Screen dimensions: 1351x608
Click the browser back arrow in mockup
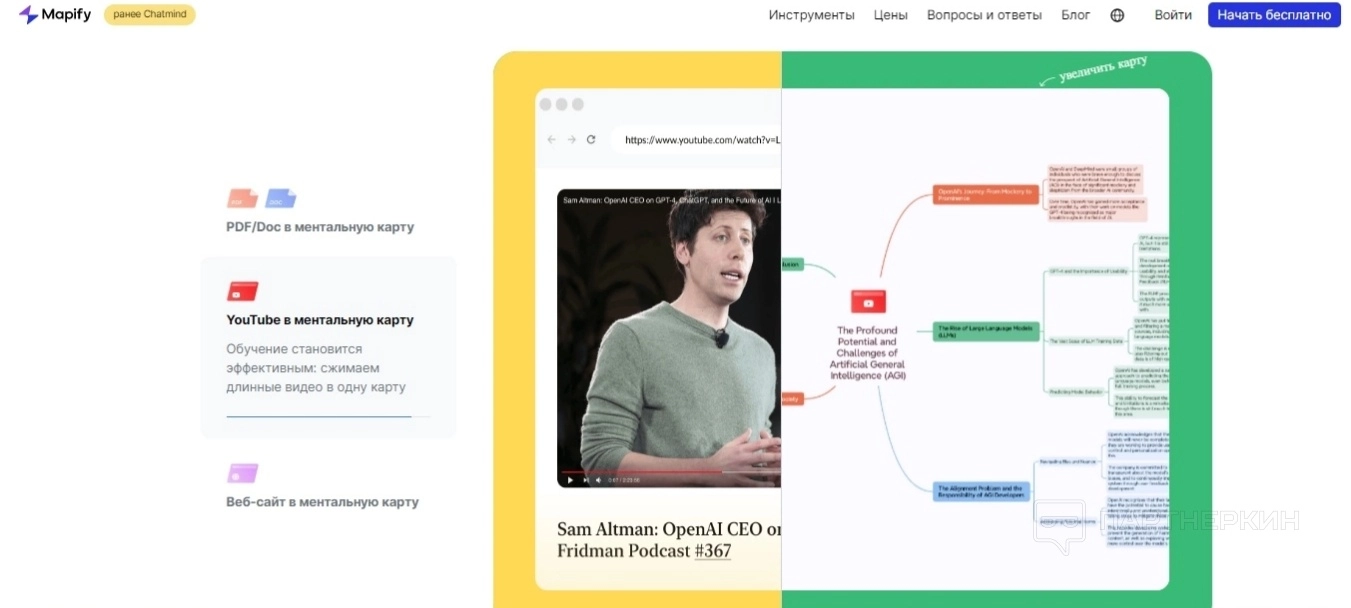[551, 139]
